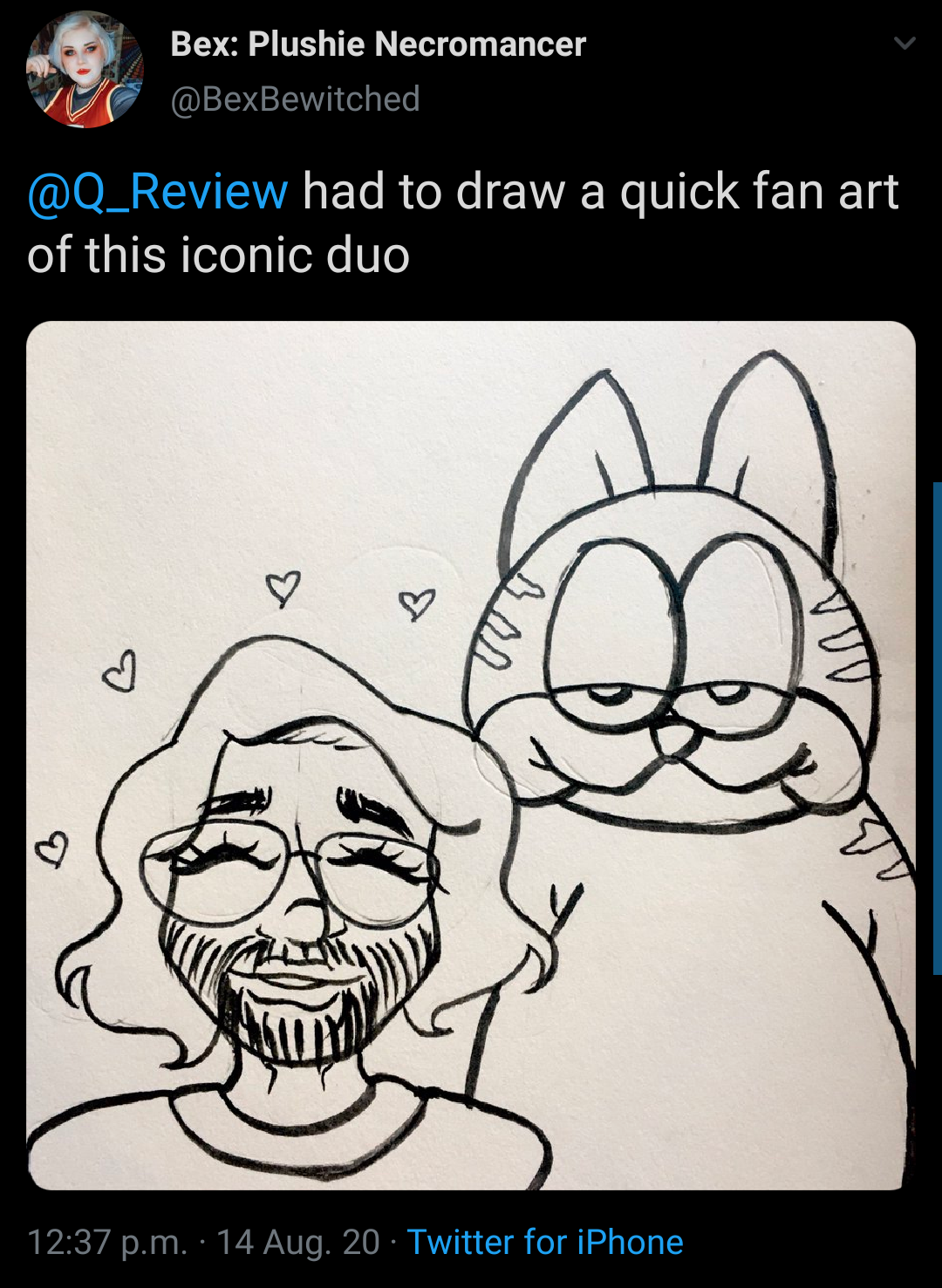Screen dimensions: 942x1288
Task: Expand the tweet options chevron
Action: click(x=905, y=43)
